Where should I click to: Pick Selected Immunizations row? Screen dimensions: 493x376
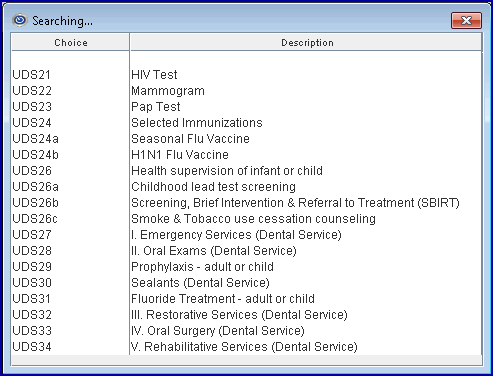247,123
